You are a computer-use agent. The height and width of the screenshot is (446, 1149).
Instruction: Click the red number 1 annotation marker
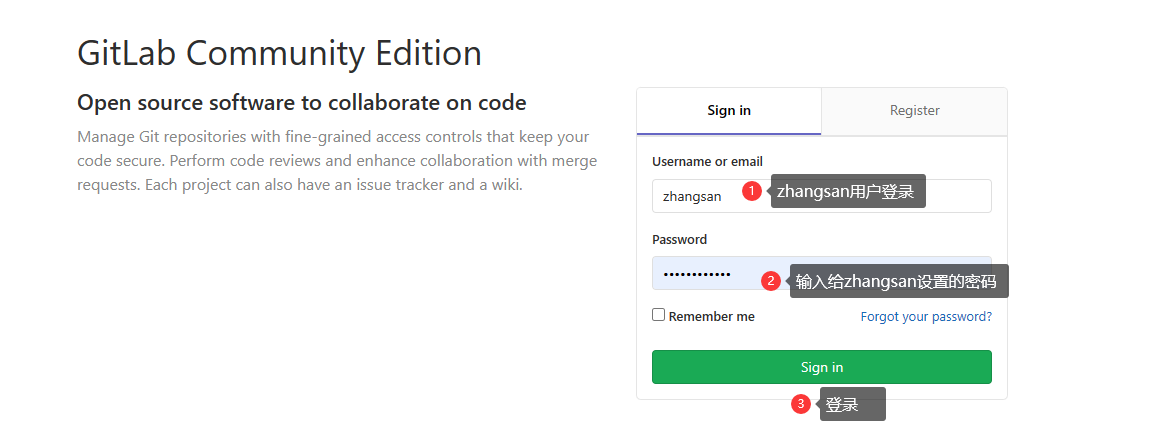(x=752, y=192)
